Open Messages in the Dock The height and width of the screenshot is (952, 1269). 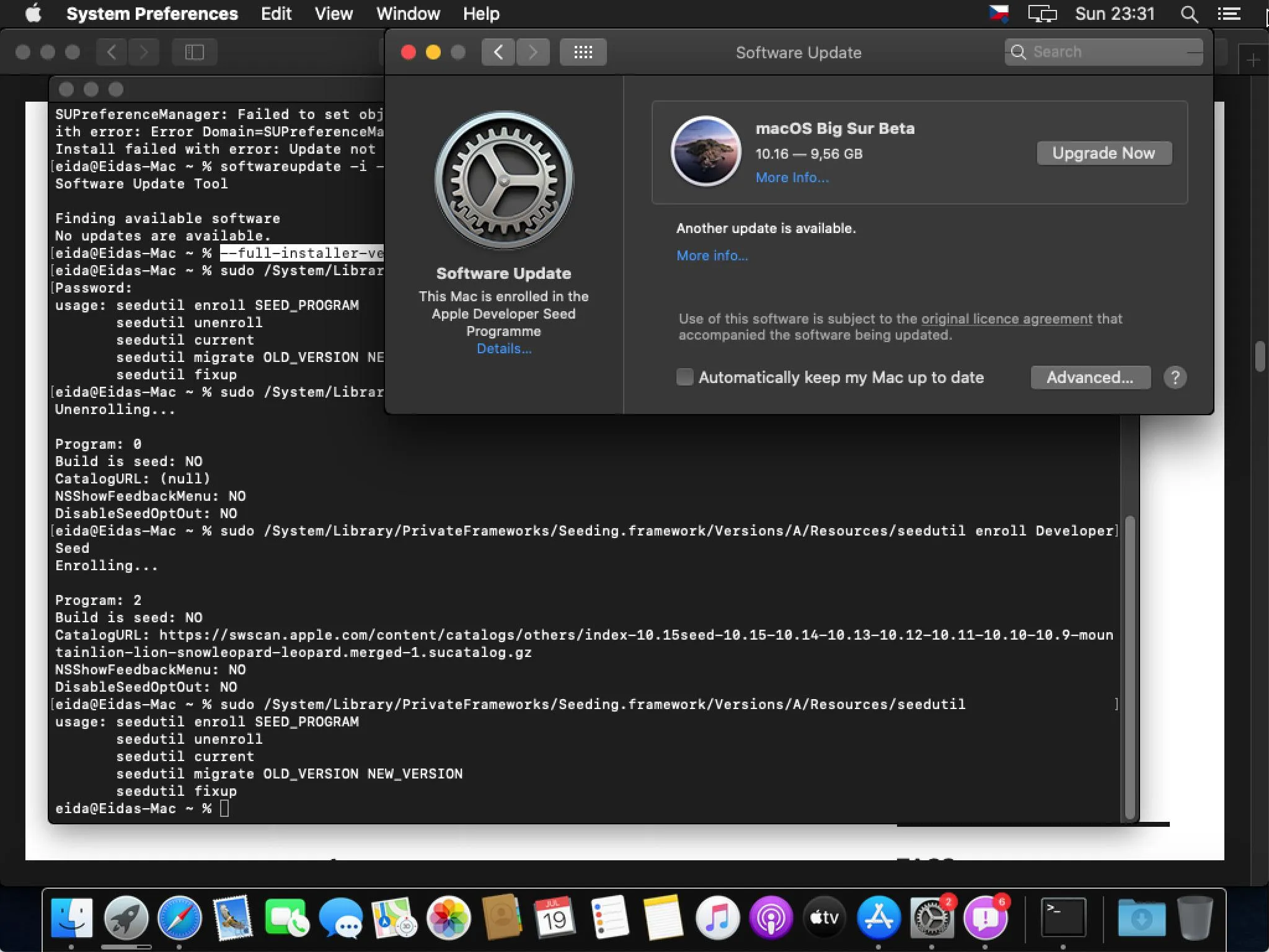coord(340,918)
